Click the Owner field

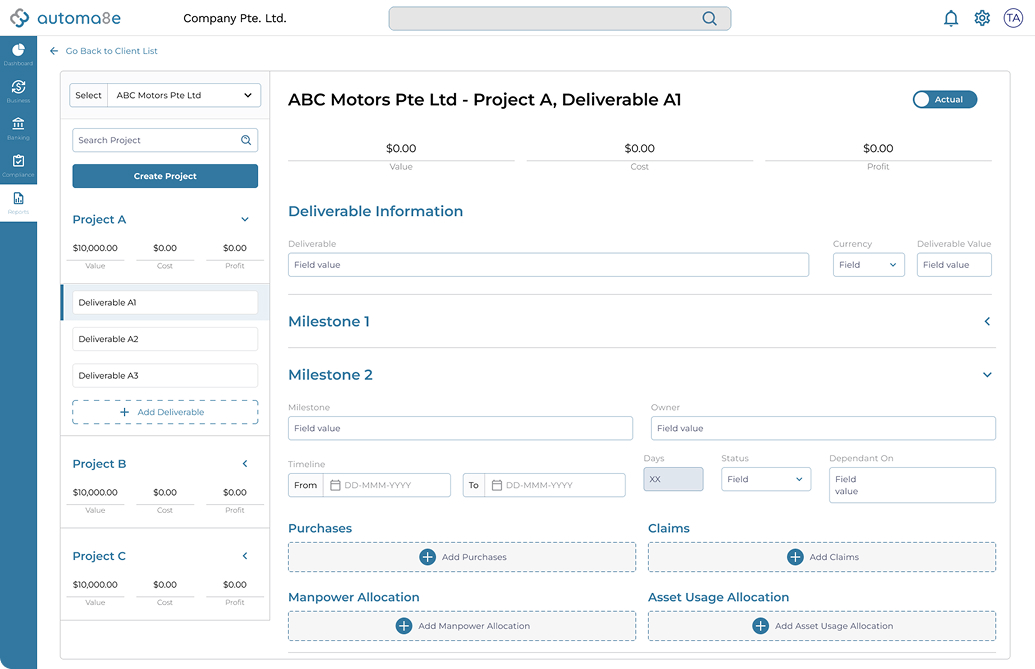(x=823, y=428)
